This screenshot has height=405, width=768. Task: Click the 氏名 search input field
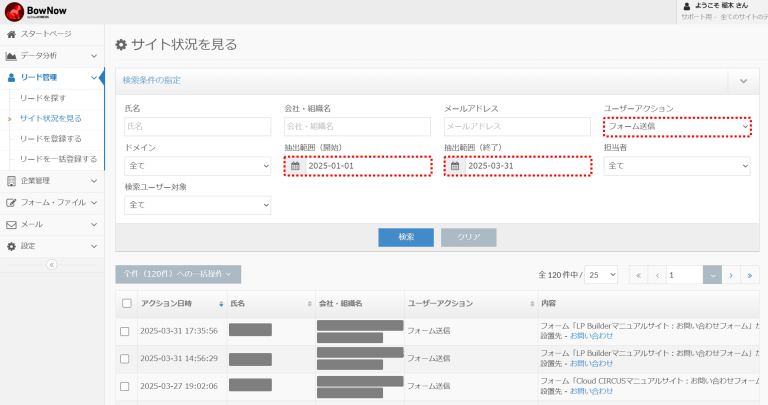click(197, 126)
